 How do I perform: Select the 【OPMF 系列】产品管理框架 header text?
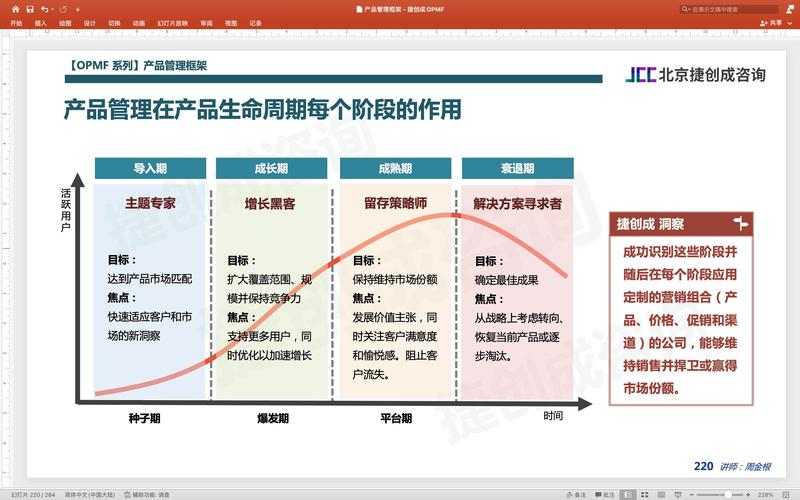[137, 65]
